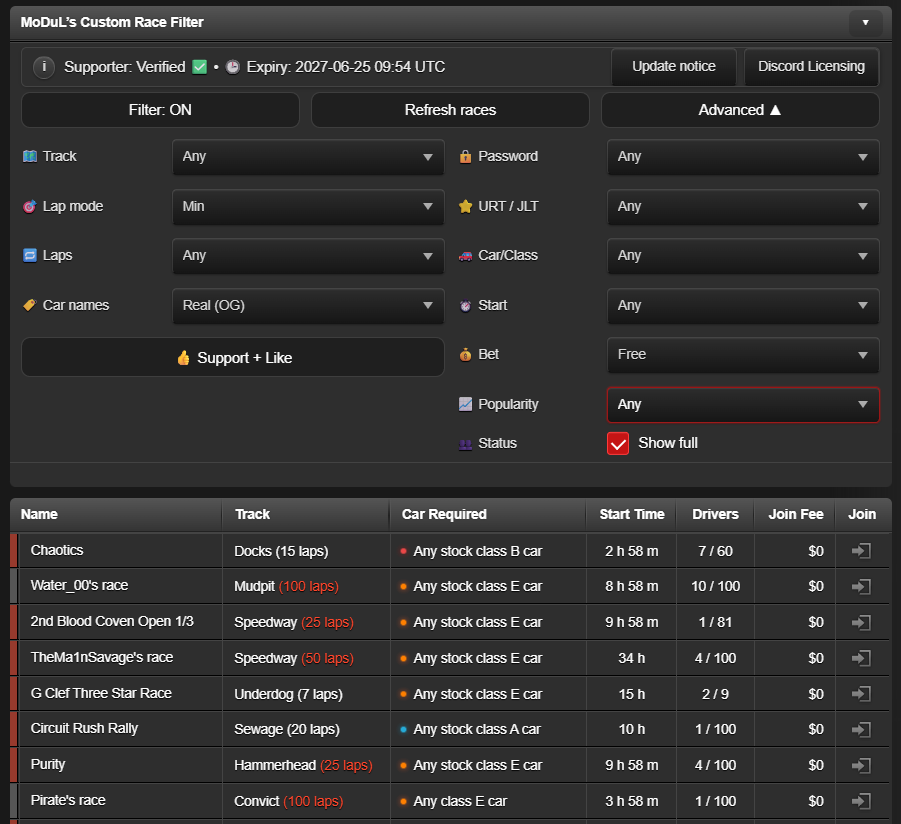Click the orange class E dot in Purity row

[x=403, y=765]
